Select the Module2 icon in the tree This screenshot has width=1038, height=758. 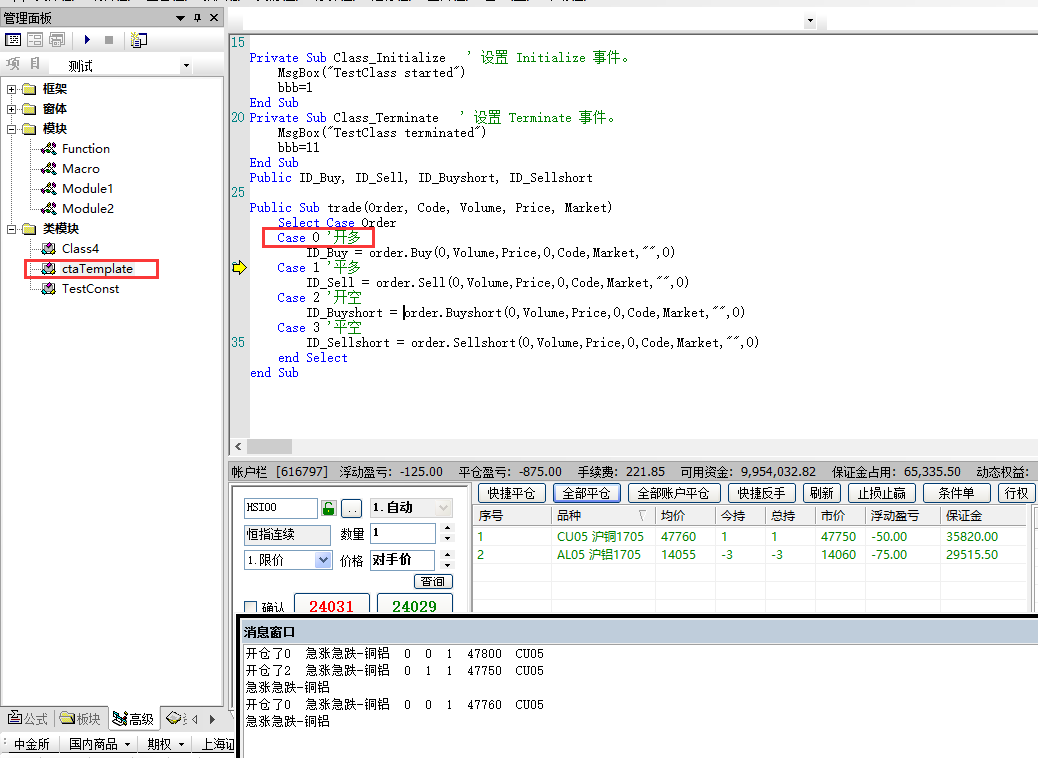tap(48, 209)
